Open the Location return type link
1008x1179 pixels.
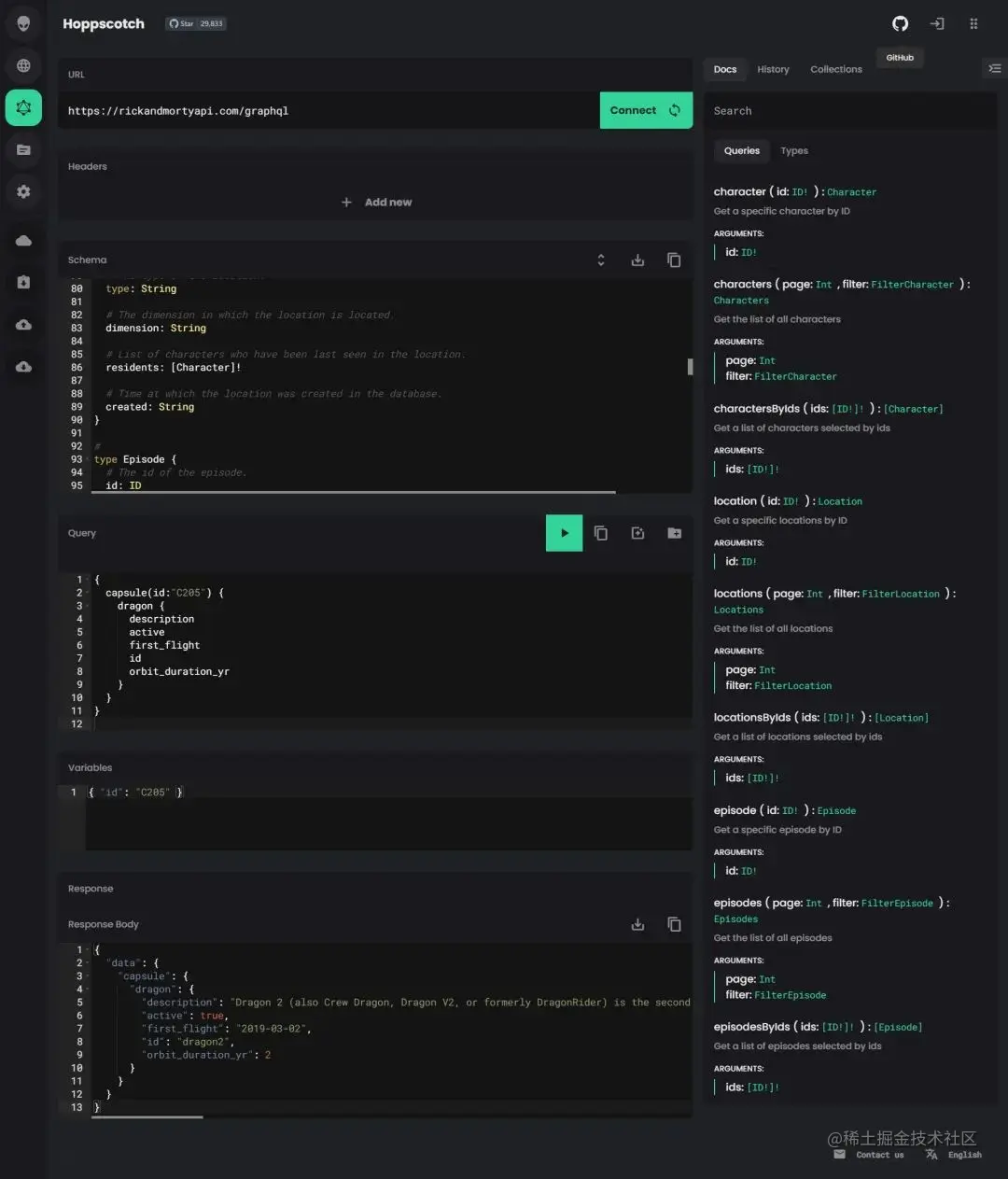[840, 501]
